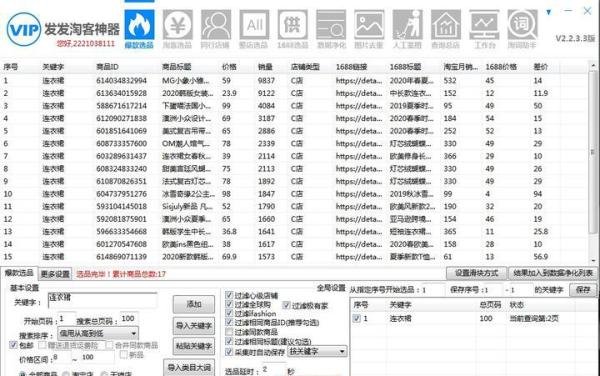The image size is (600, 376).
Task: Open the 数据净化 magnifier-list icon
Action: (x=331, y=29)
